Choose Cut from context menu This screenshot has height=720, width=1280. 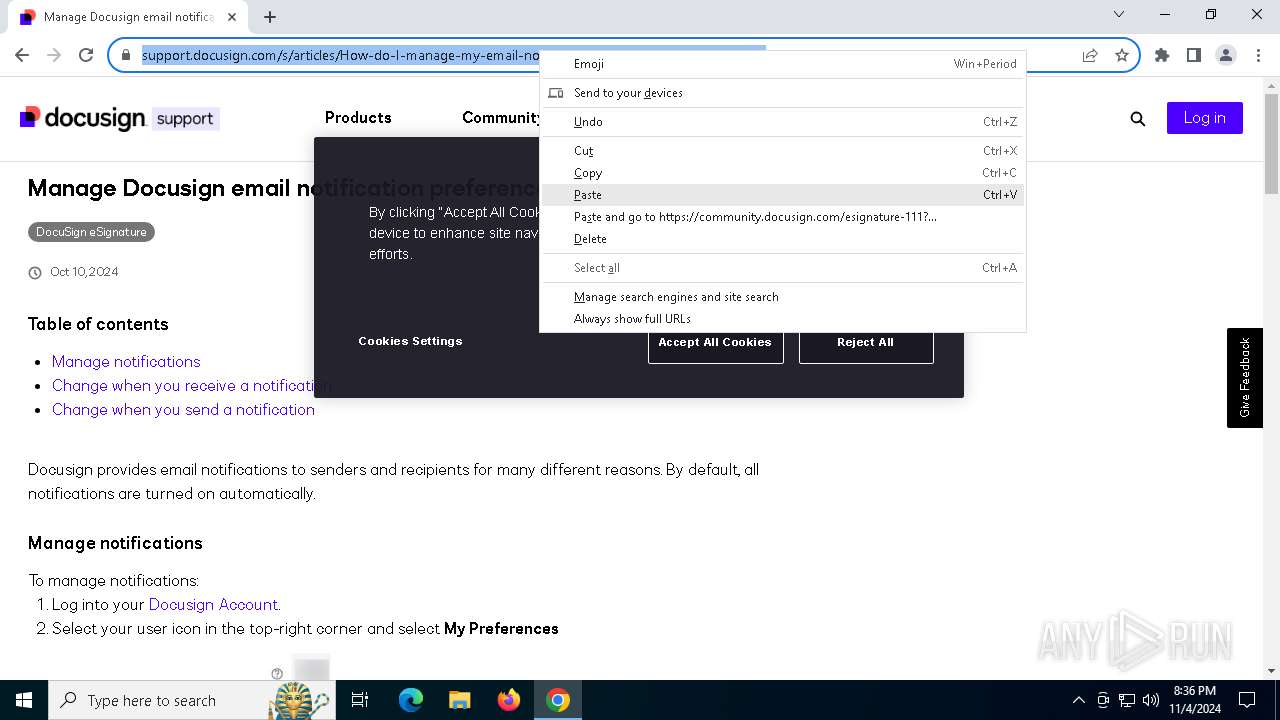[x=783, y=151]
